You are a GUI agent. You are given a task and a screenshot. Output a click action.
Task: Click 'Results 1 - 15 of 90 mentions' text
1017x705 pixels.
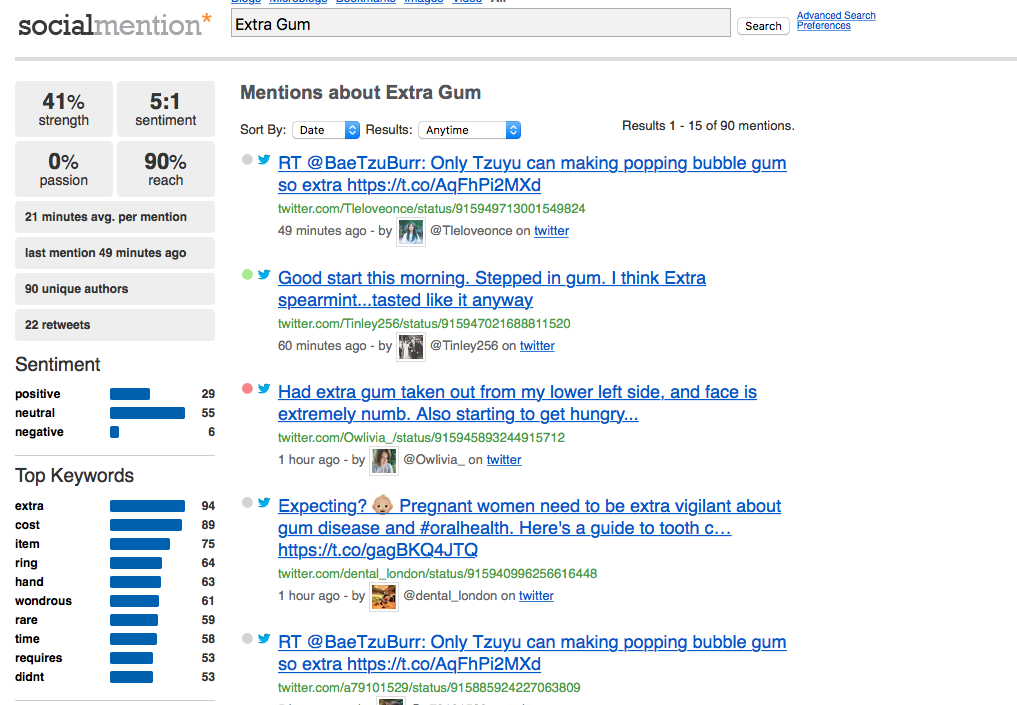pyautogui.click(x=708, y=126)
